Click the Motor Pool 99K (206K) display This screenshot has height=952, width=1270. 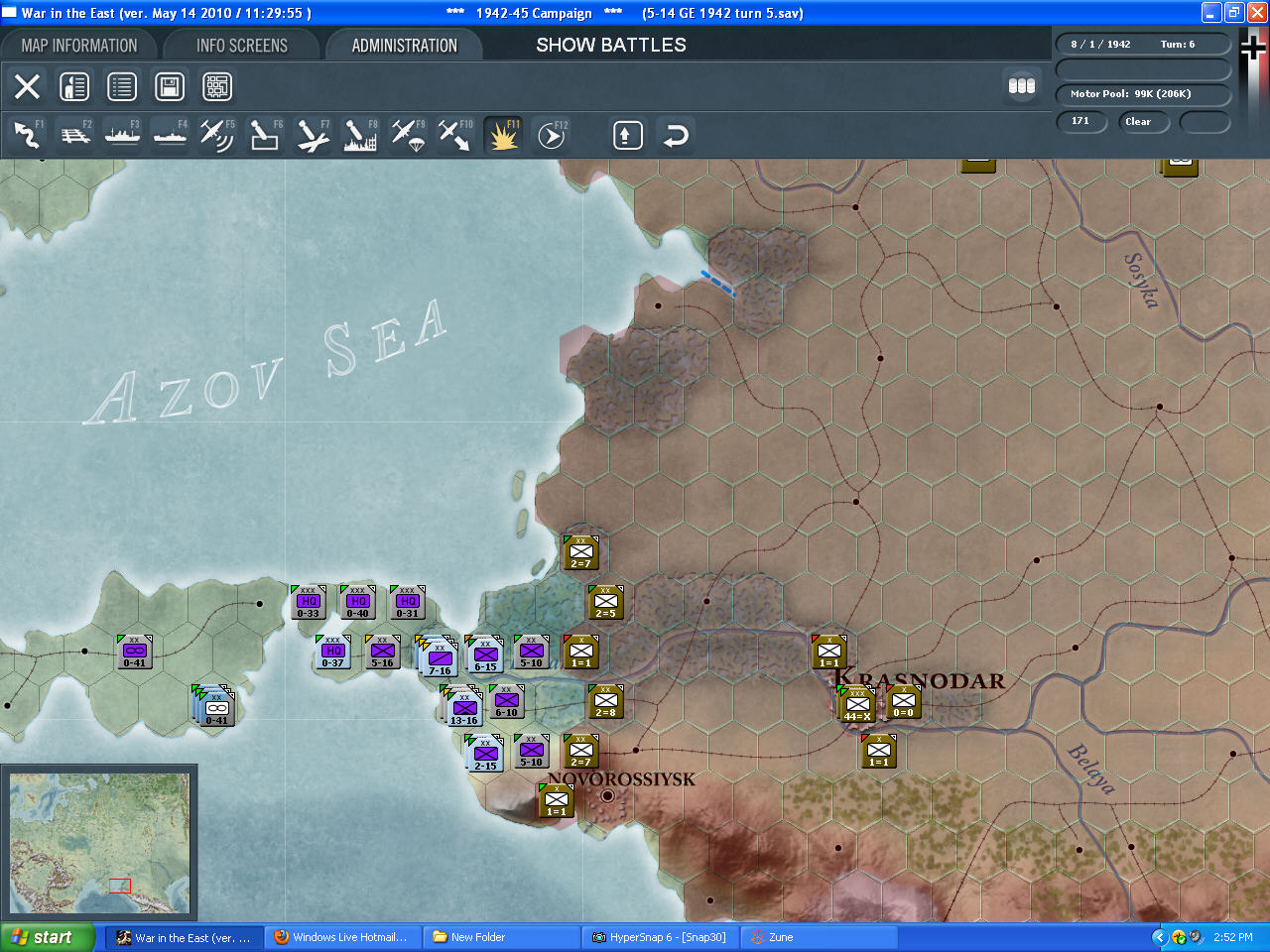[1143, 94]
